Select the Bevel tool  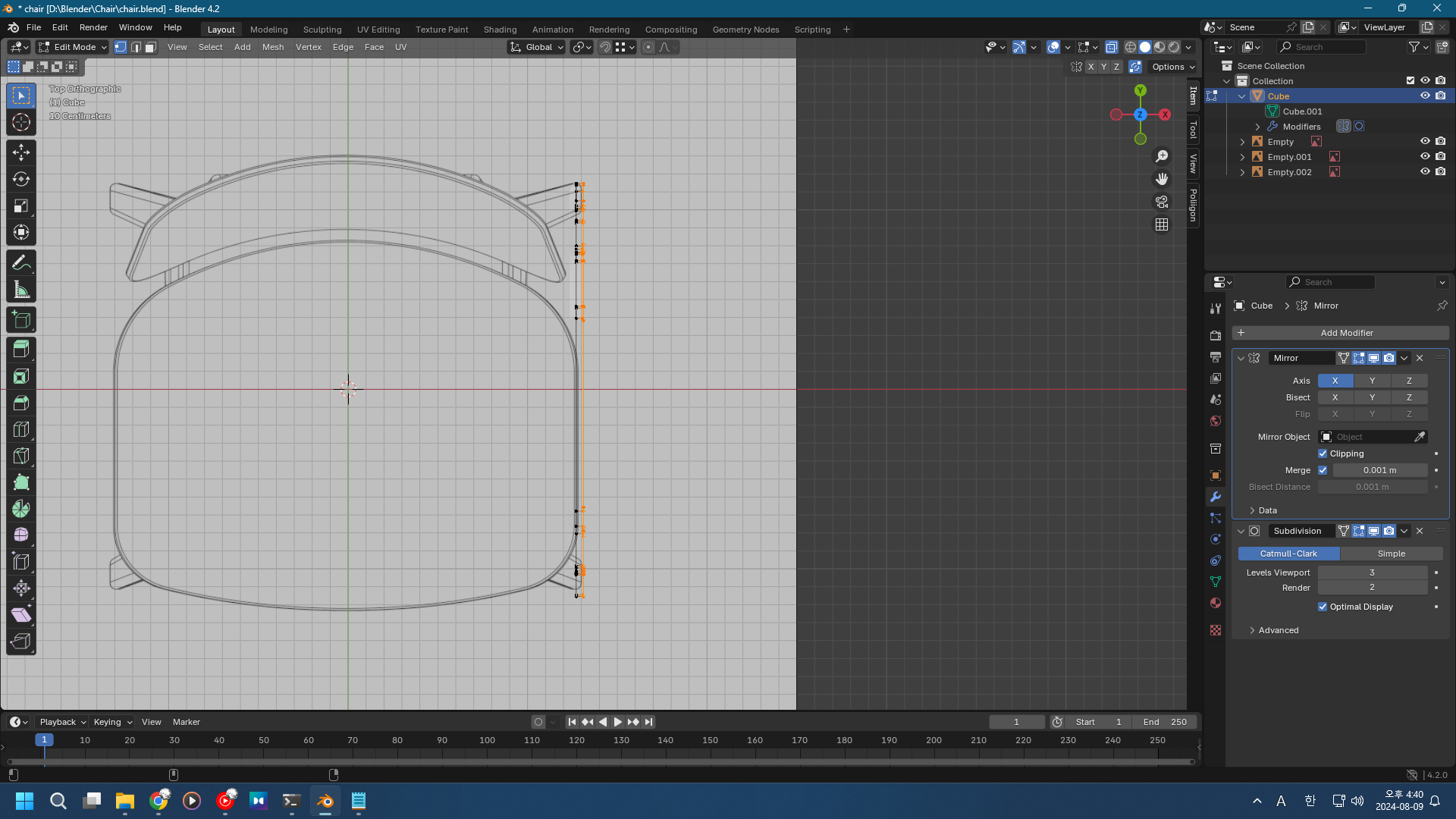coord(21,403)
